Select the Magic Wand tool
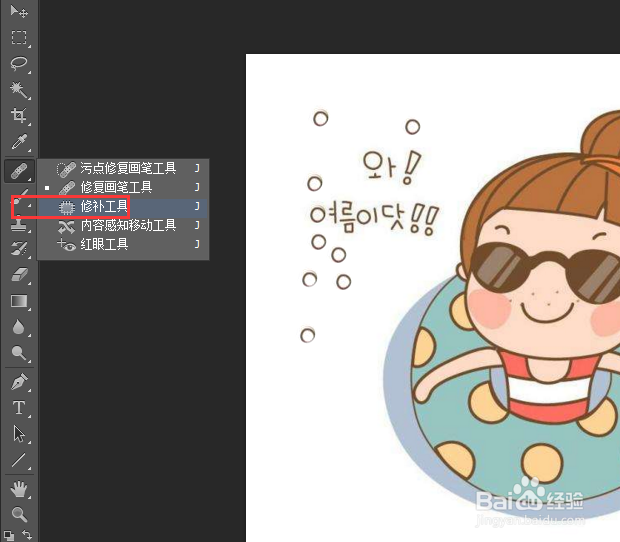Image resolution: width=620 pixels, height=542 pixels. click(19, 90)
